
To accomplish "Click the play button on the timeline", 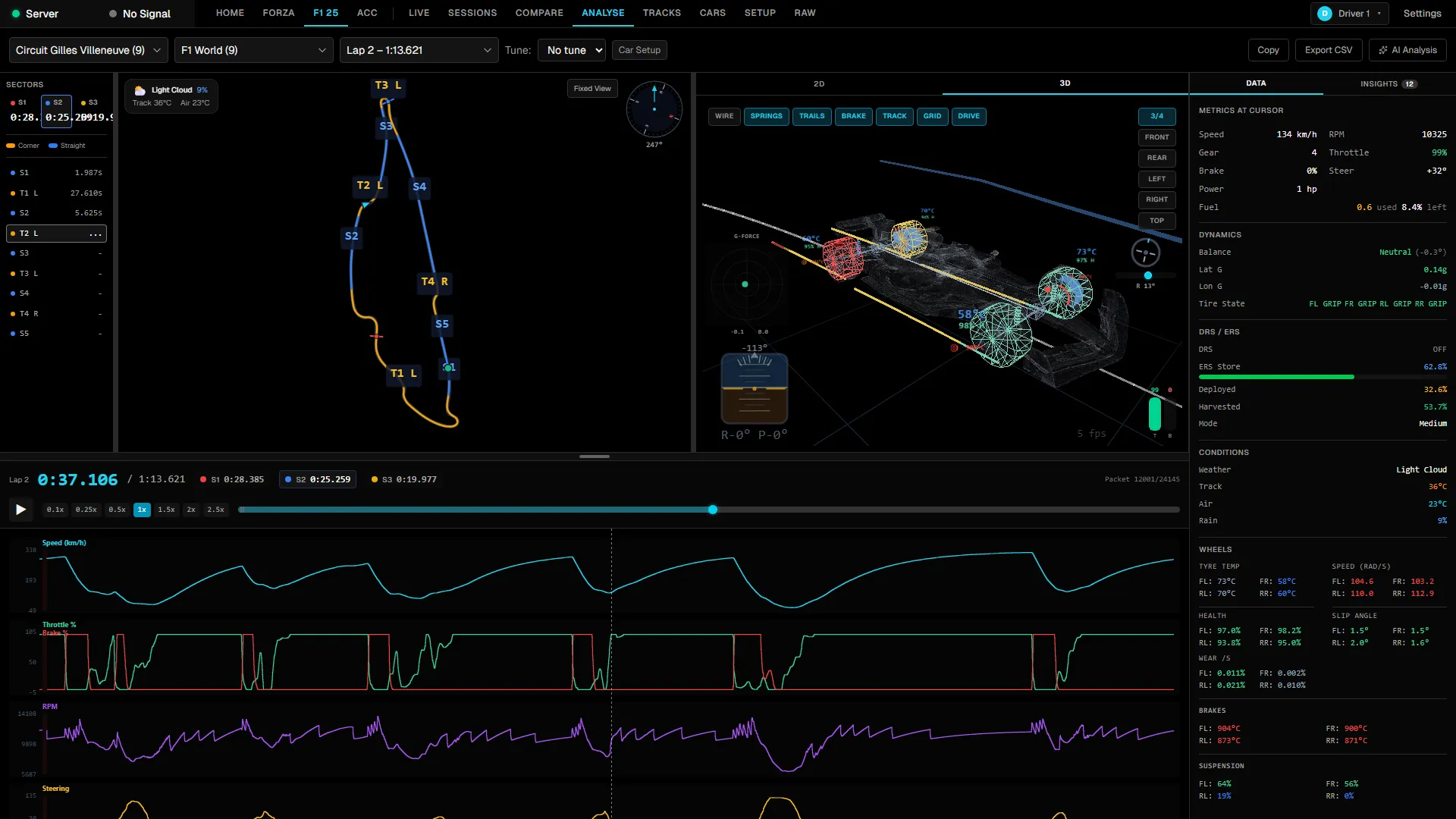I will [20, 510].
